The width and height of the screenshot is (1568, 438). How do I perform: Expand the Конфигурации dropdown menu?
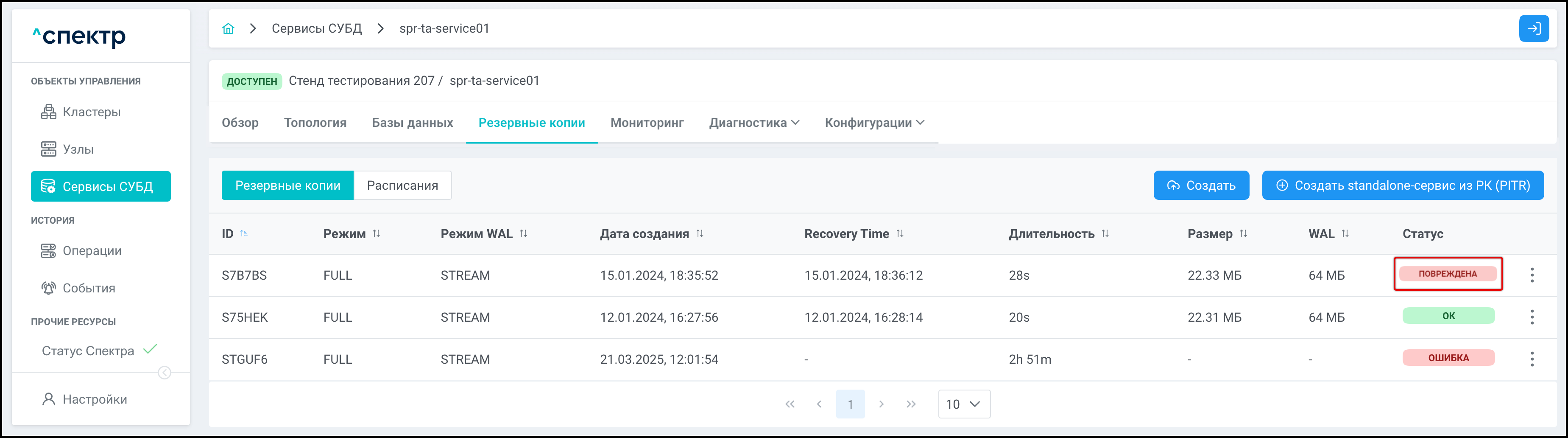tap(874, 123)
